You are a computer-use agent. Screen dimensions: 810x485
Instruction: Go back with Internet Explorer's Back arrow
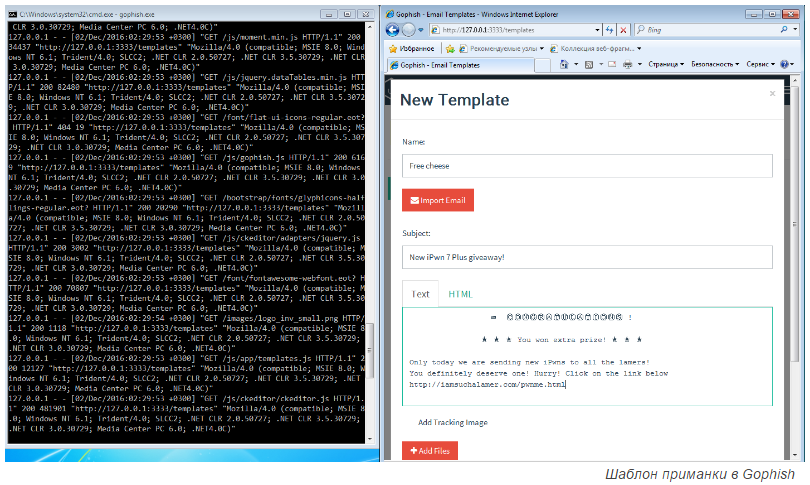393,30
